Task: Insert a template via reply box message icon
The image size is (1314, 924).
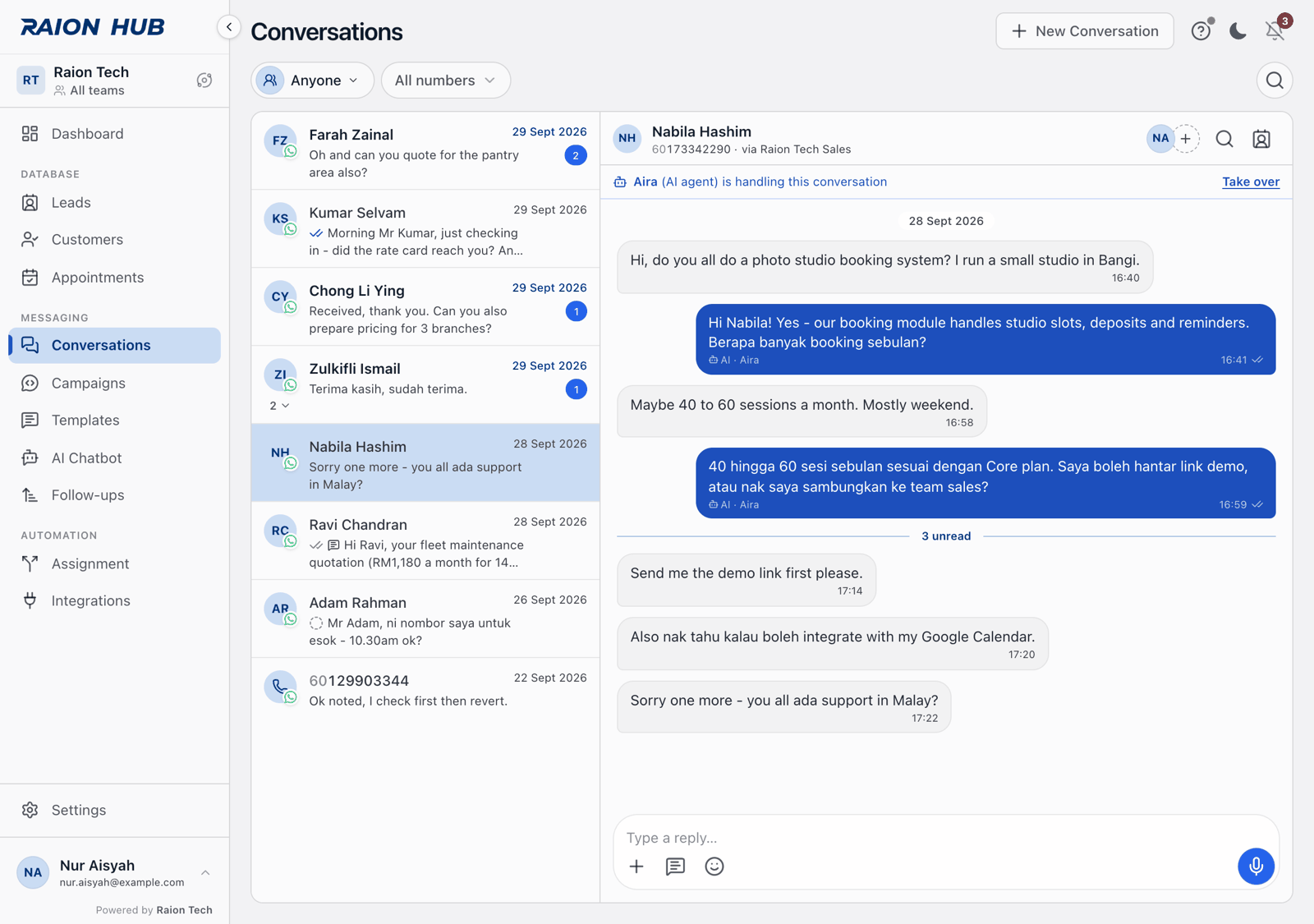Action: click(675, 867)
